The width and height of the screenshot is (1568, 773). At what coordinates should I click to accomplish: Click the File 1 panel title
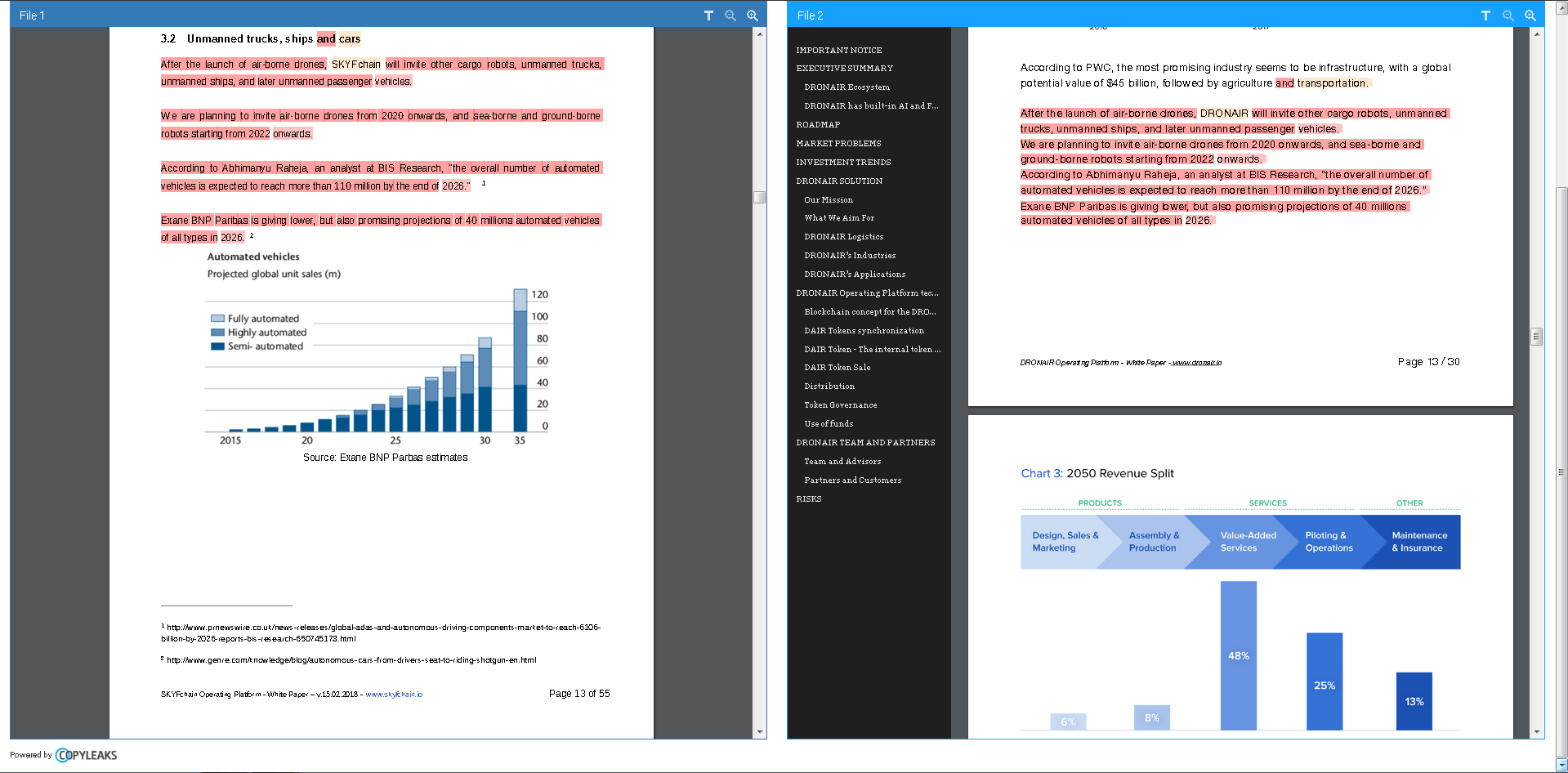pos(33,16)
